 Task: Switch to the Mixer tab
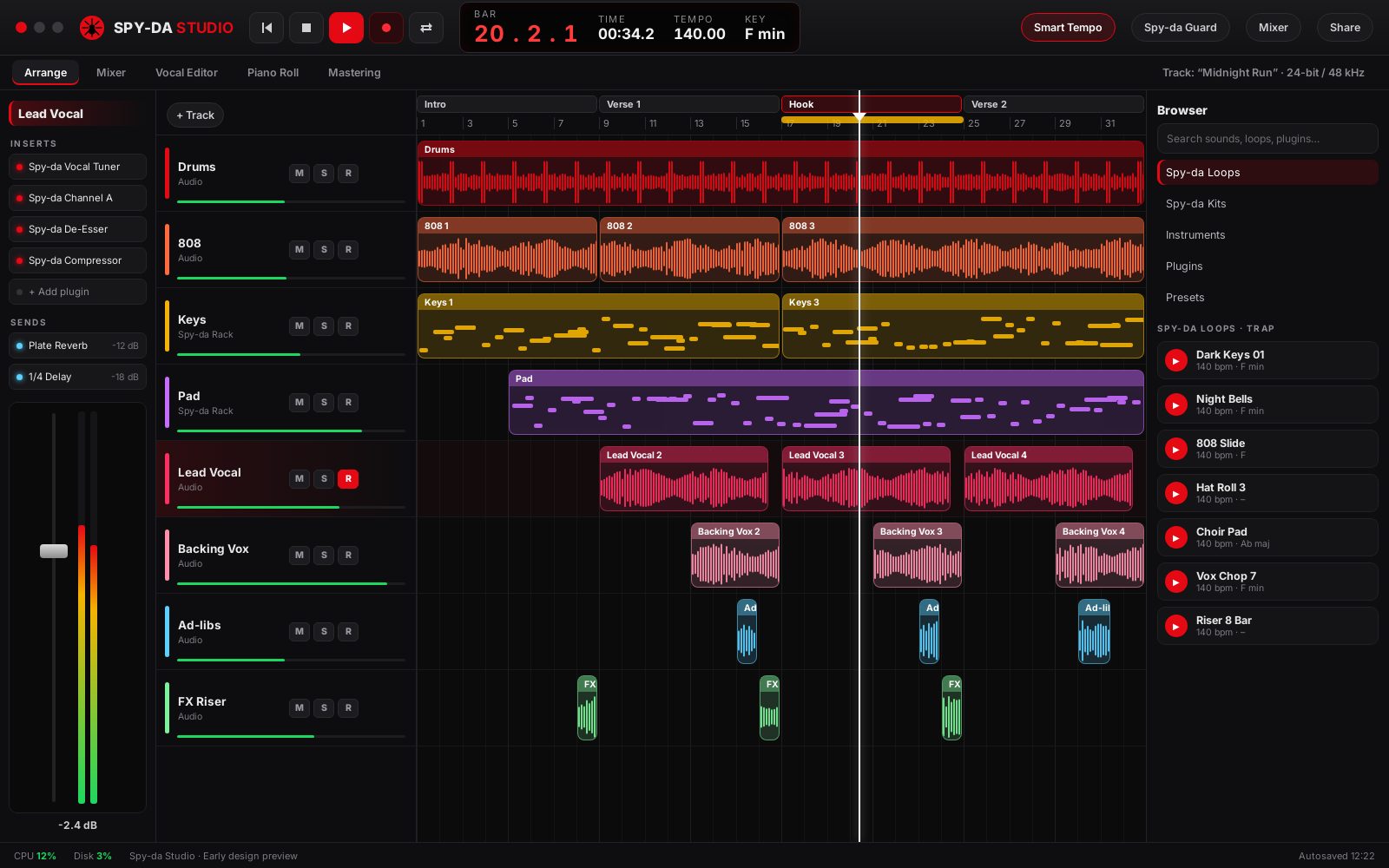pyautogui.click(x=110, y=73)
